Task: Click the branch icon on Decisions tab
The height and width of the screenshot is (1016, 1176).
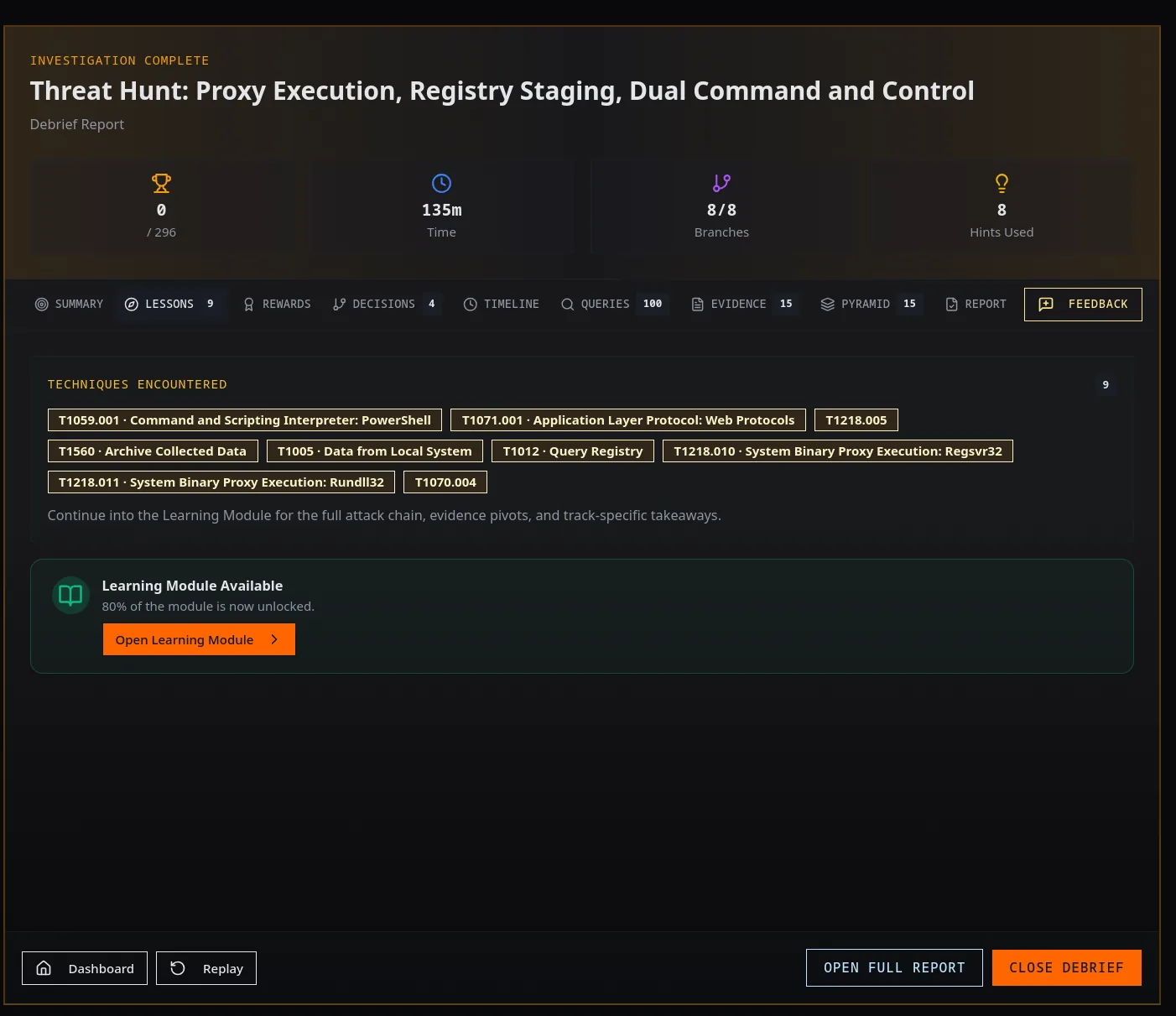Action: (x=339, y=305)
